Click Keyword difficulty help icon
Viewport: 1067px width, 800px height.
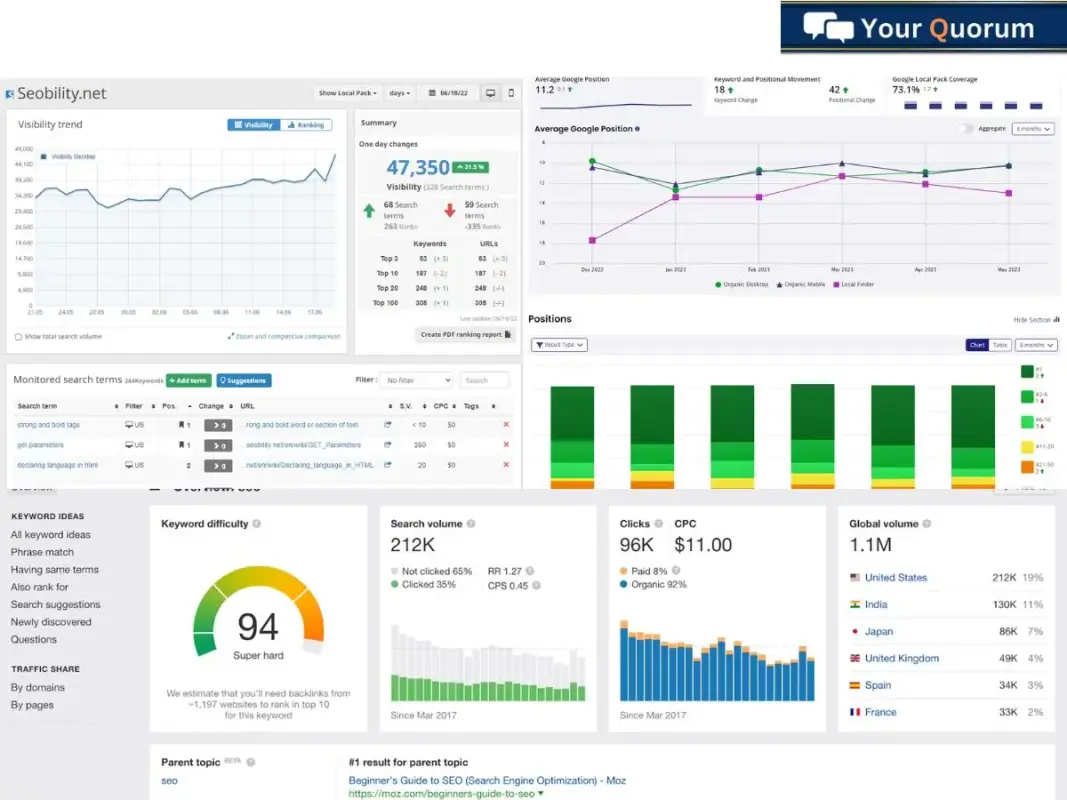coord(257,524)
